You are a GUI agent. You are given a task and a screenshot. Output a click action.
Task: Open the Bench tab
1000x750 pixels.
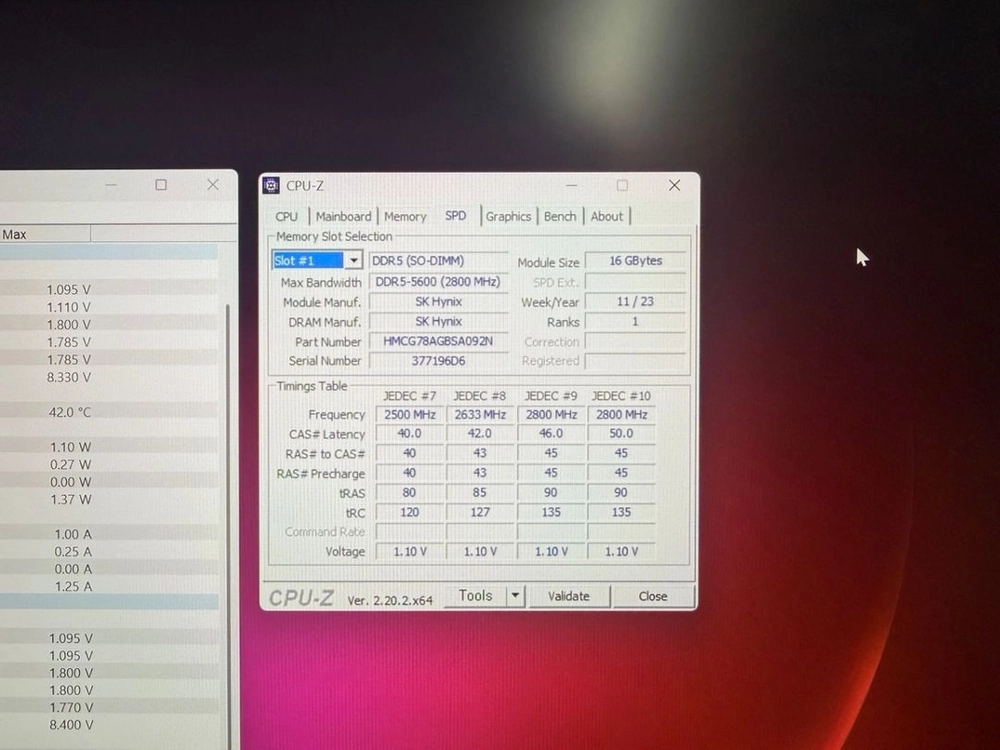point(560,217)
